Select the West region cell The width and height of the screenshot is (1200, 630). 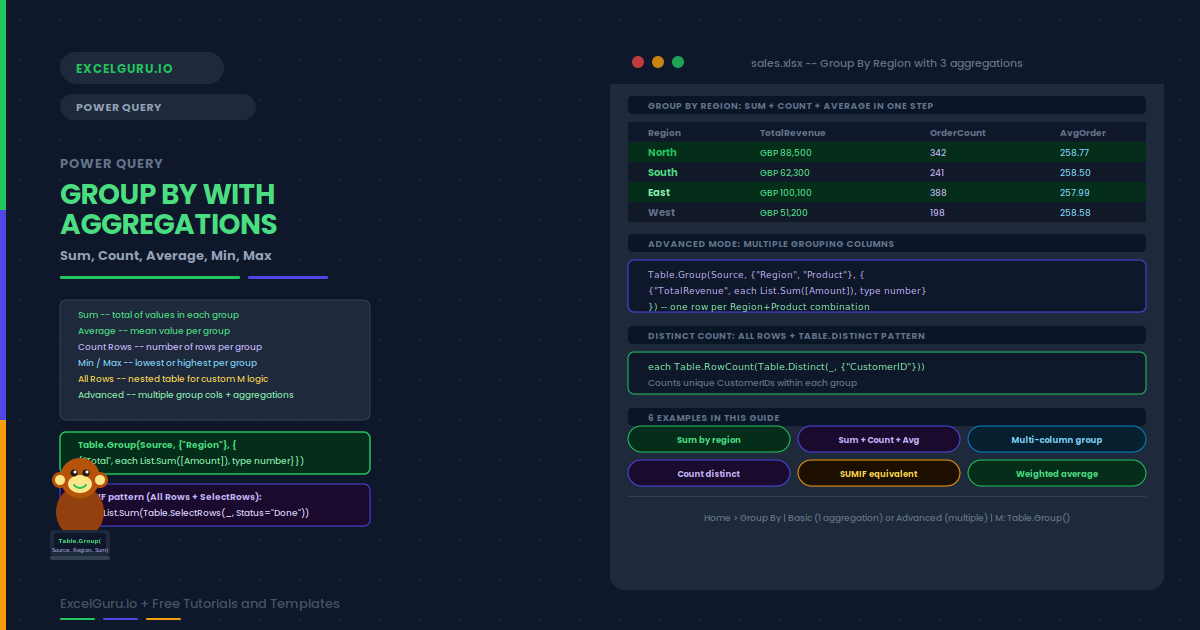[x=661, y=212]
